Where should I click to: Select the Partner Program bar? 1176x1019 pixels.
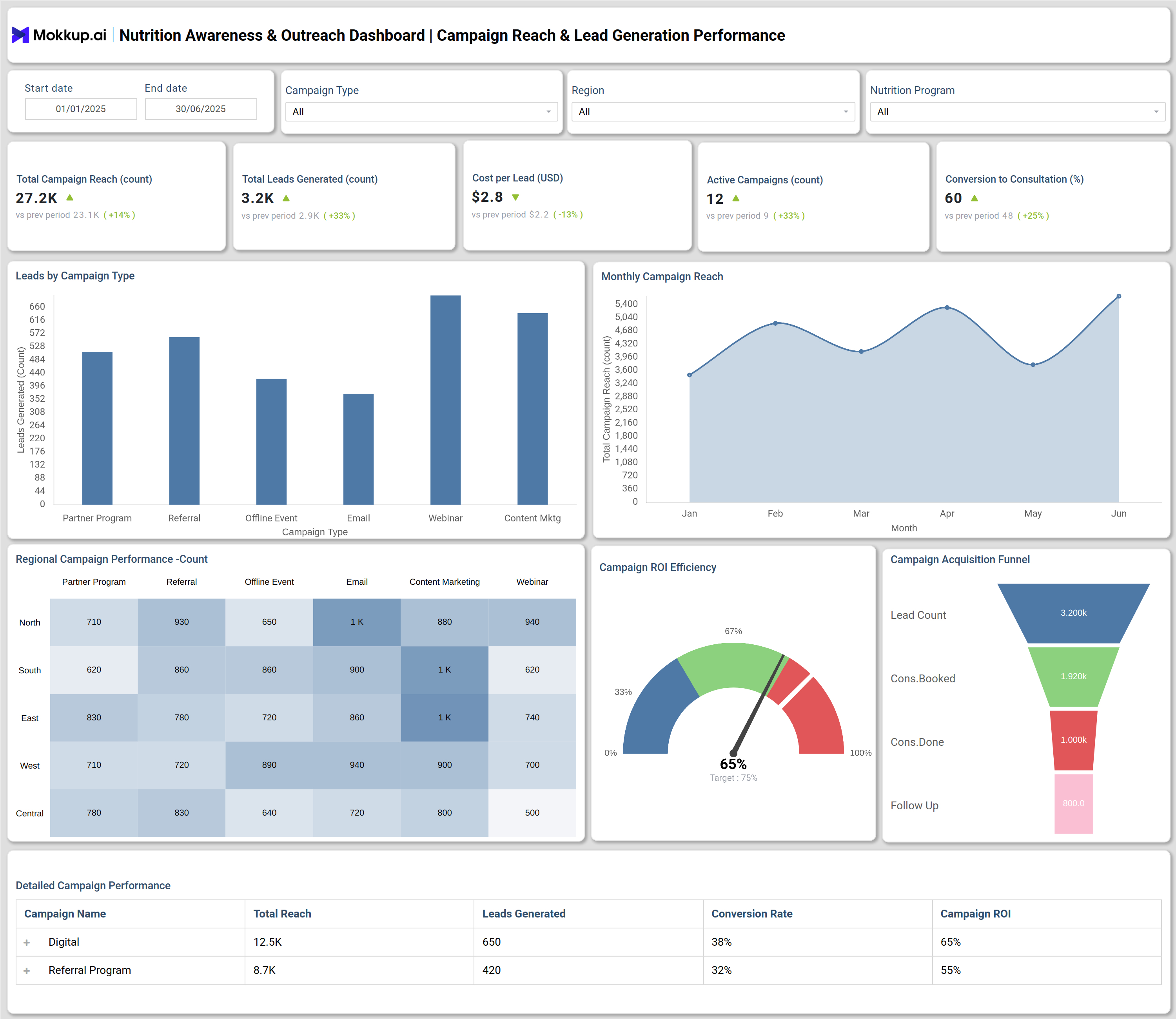tap(97, 428)
